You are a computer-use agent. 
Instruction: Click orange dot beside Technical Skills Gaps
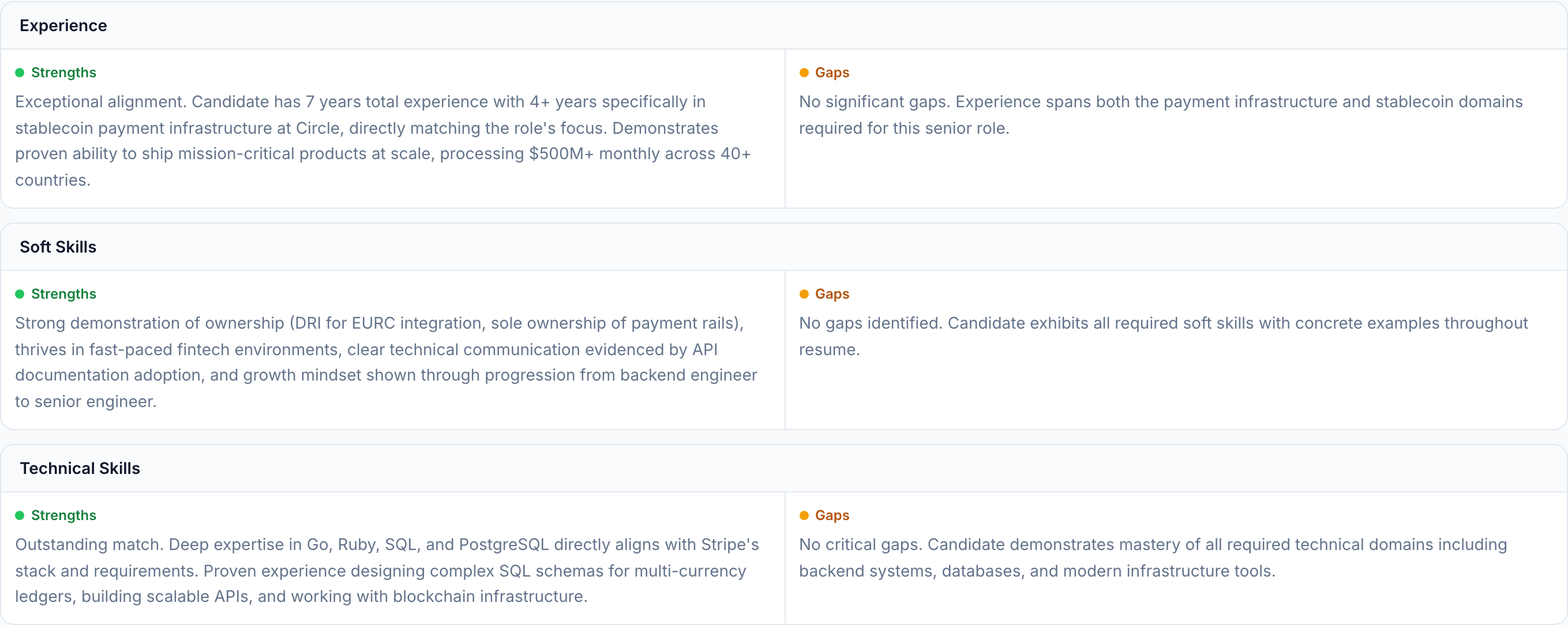pos(804,515)
